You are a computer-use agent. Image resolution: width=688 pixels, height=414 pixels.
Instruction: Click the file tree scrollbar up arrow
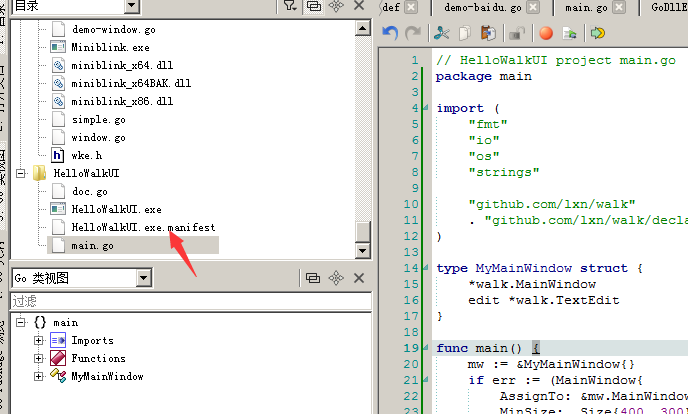click(x=363, y=28)
